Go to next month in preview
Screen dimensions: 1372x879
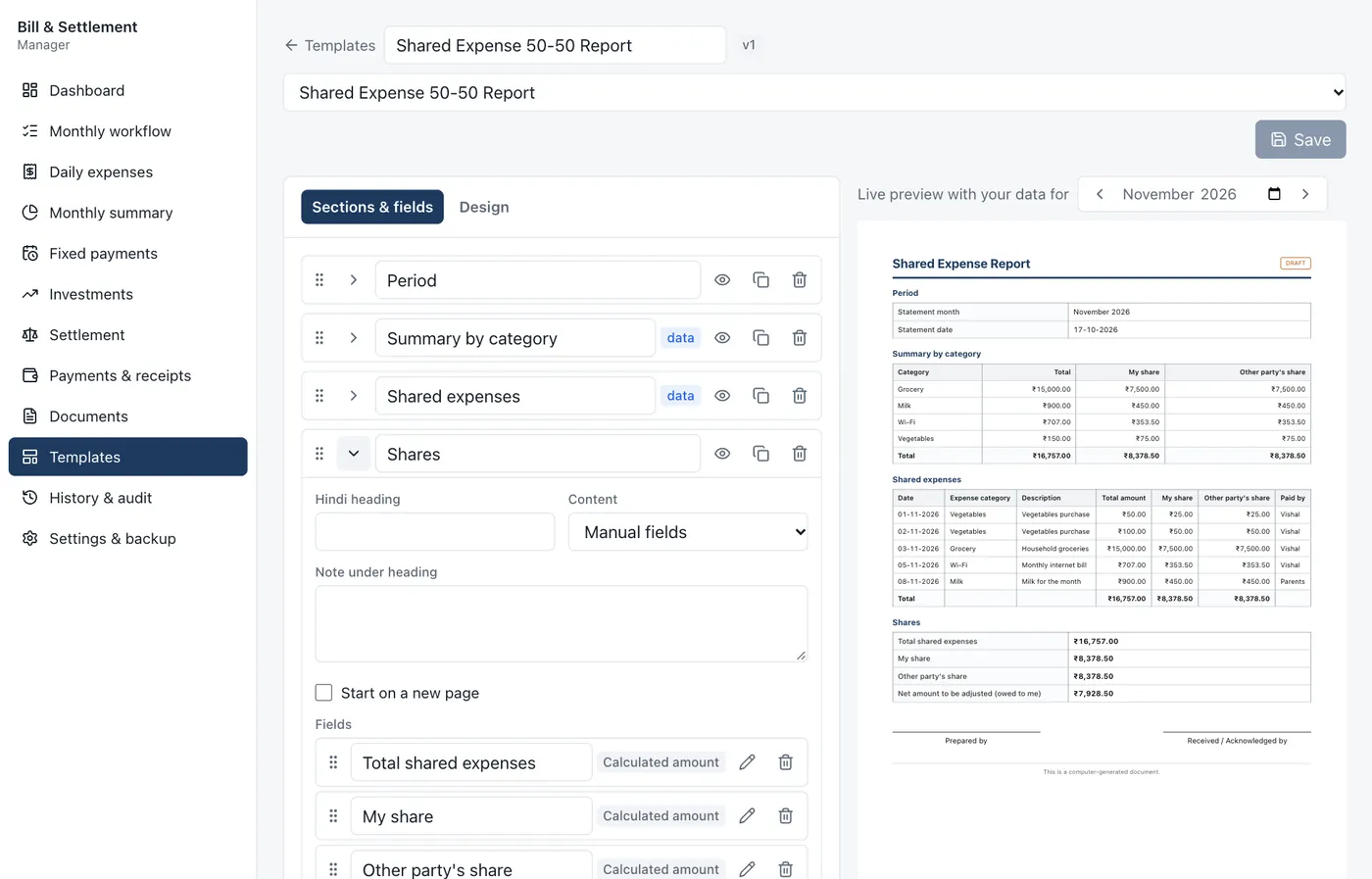point(1305,194)
